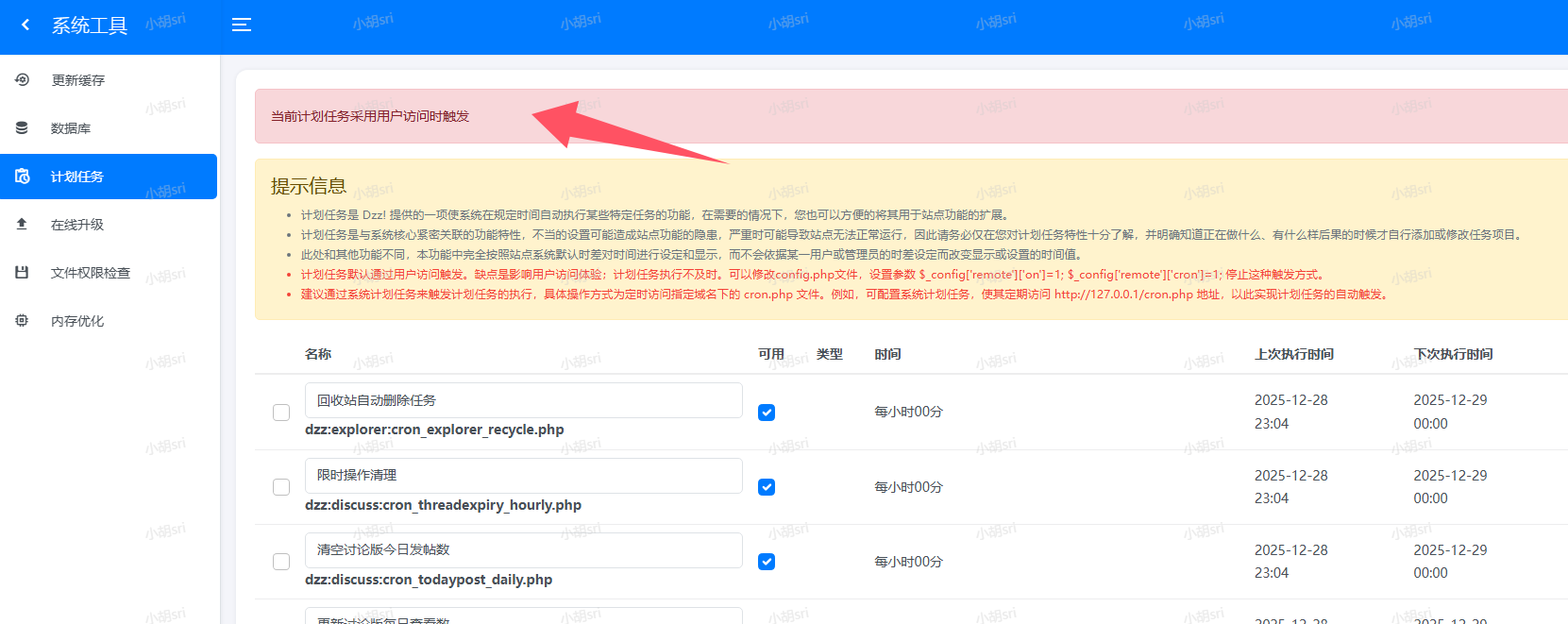Viewport: 1568px width, 624px height.
Task: Click the 回收站自动删除任务 name field
Action: 524,400
